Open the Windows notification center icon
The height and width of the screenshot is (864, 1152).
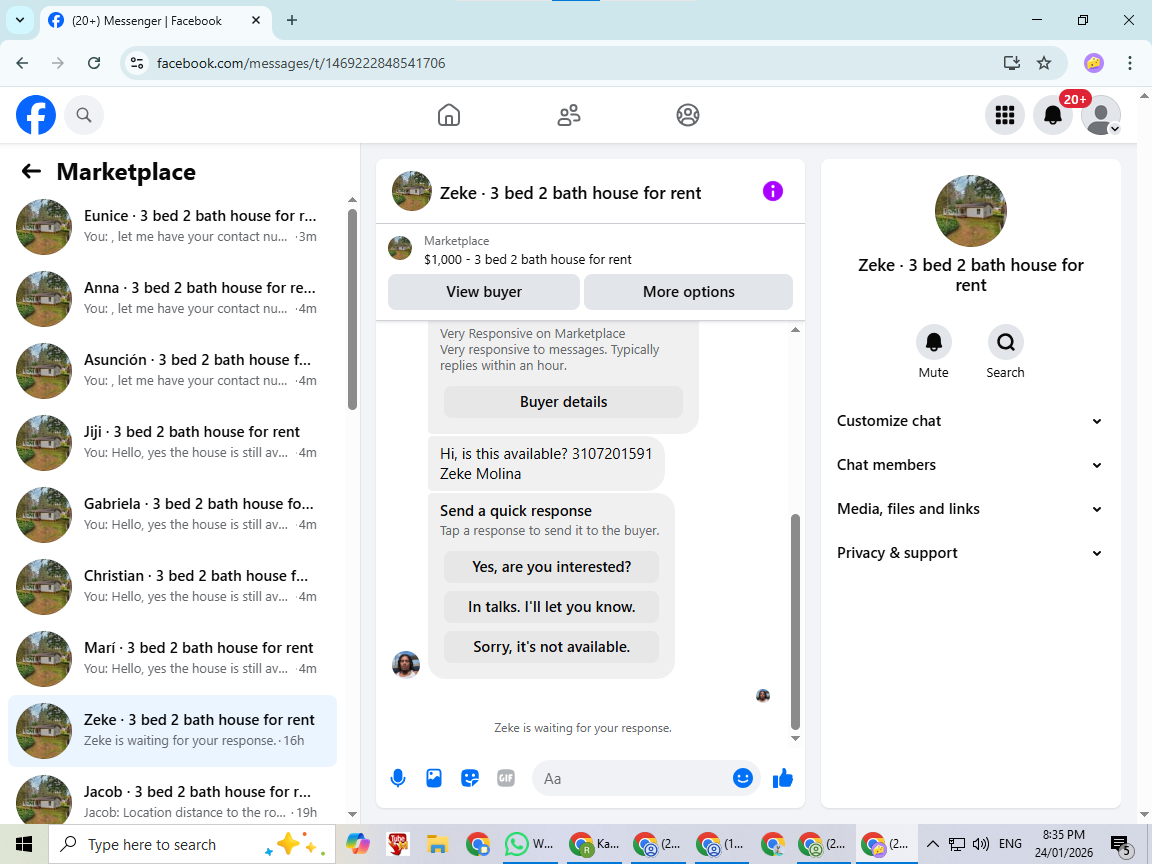[x=1121, y=845]
